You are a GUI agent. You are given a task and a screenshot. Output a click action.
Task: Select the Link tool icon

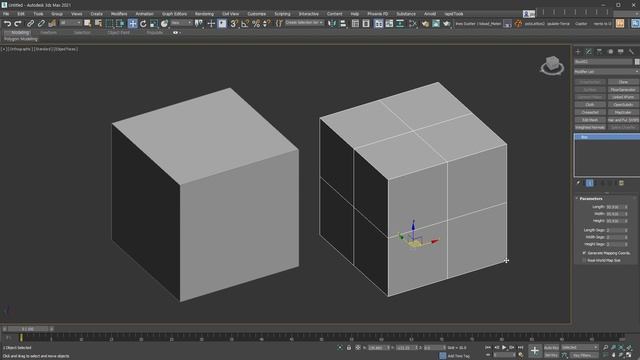click(x=30, y=24)
